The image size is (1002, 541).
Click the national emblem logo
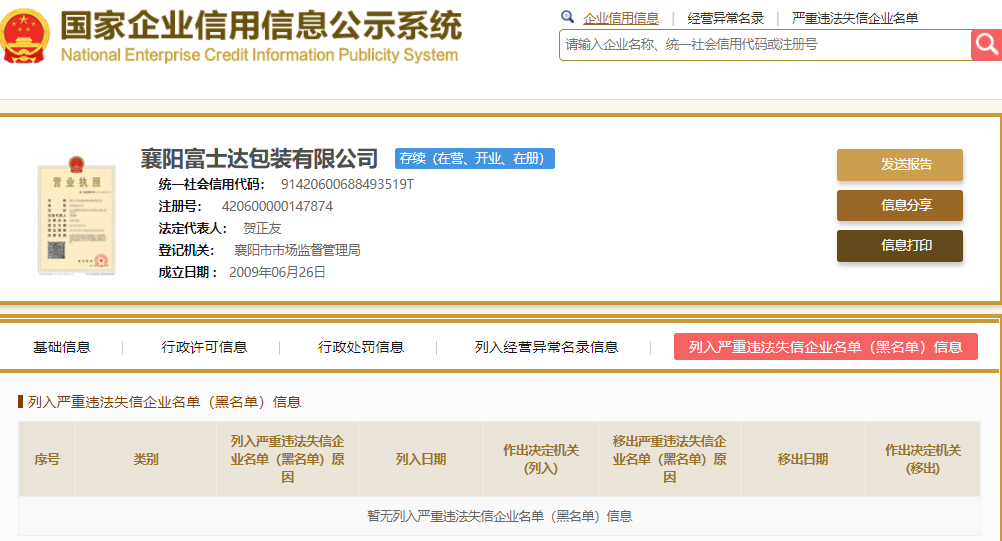pyautogui.click(x=24, y=36)
